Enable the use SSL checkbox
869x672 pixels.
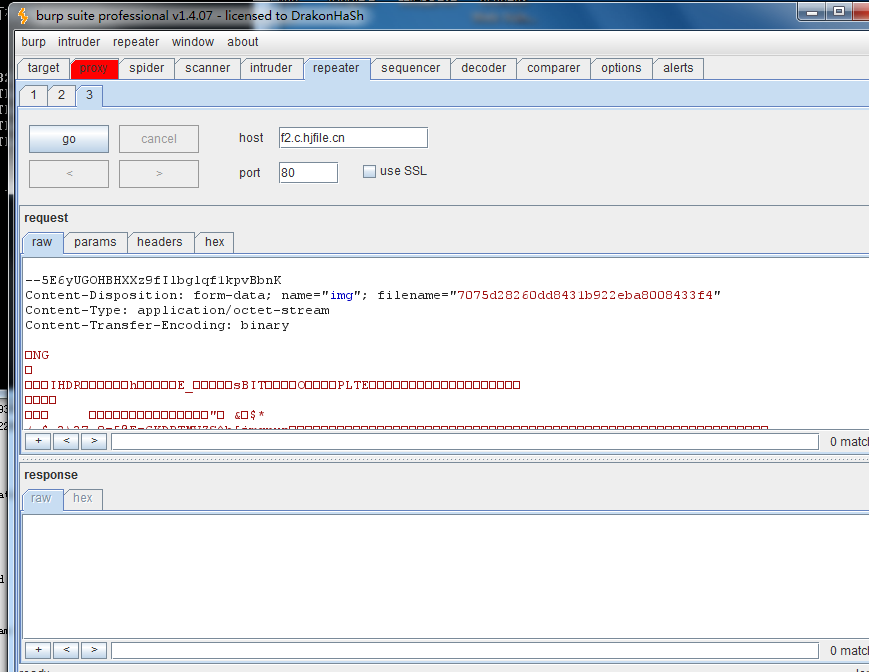click(x=369, y=172)
